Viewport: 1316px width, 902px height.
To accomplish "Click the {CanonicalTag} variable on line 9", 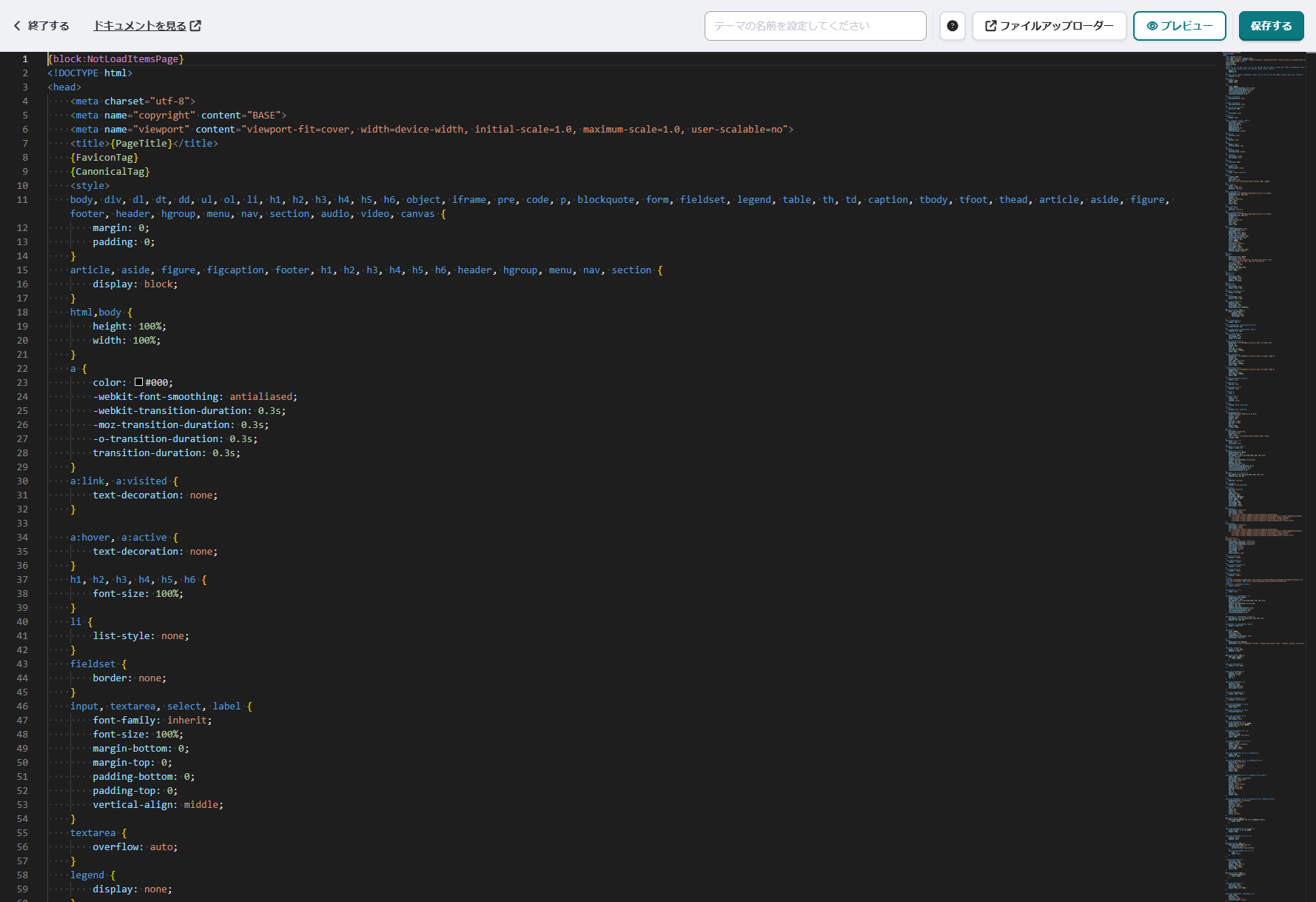I will tap(110, 172).
